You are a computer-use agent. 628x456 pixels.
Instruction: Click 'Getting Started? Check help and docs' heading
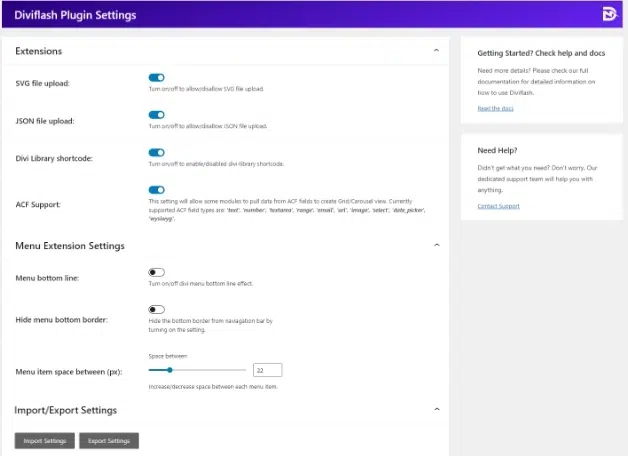pyautogui.click(x=541, y=53)
